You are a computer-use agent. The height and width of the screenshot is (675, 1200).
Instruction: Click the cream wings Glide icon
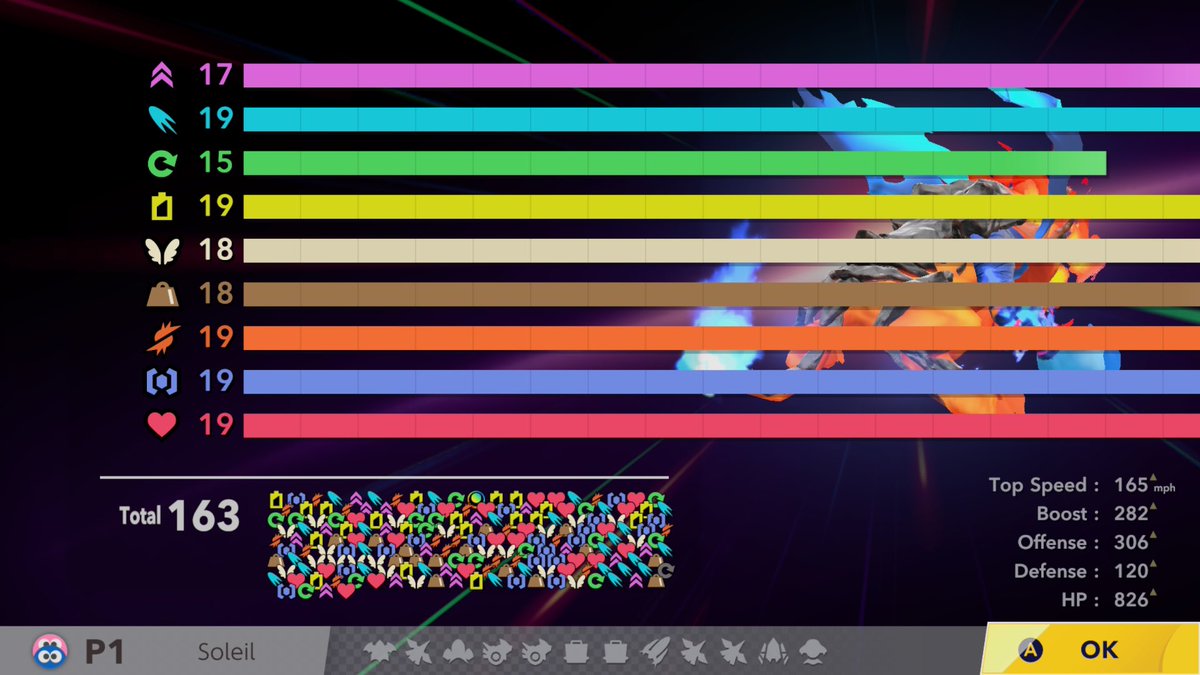click(161, 250)
